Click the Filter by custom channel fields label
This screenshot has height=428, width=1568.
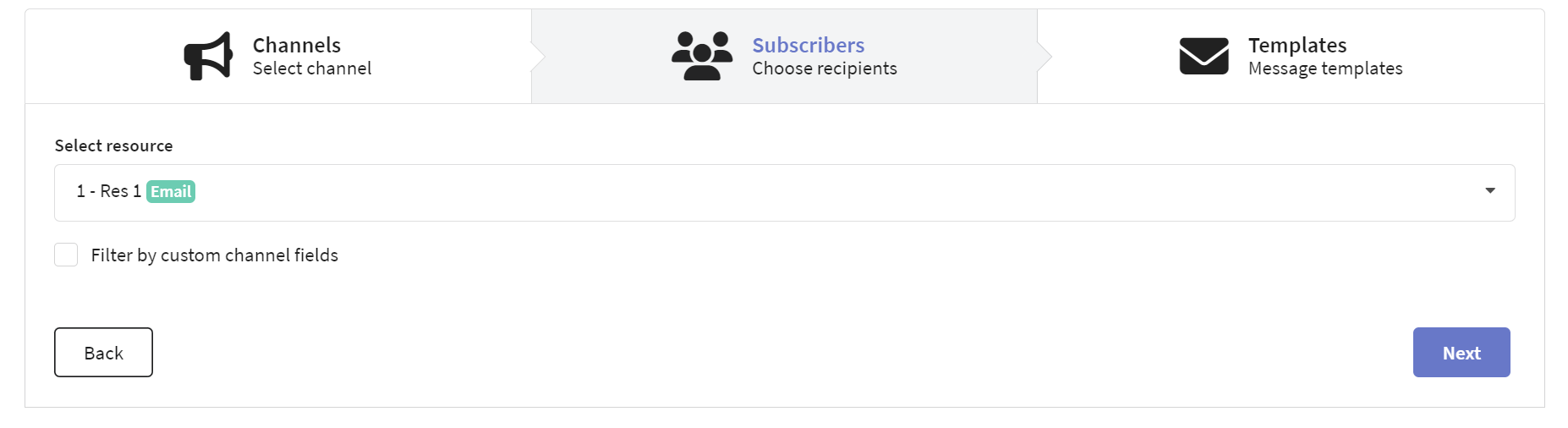tap(215, 255)
